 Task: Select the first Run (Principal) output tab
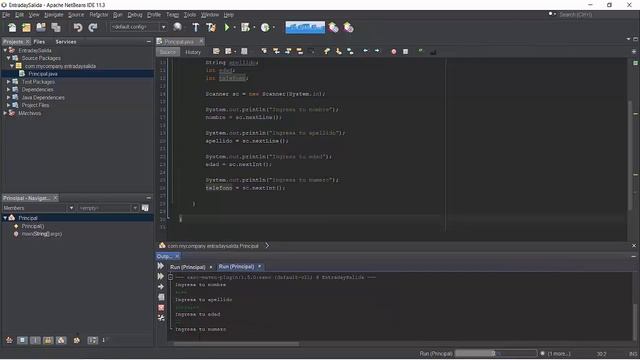coord(188,267)
